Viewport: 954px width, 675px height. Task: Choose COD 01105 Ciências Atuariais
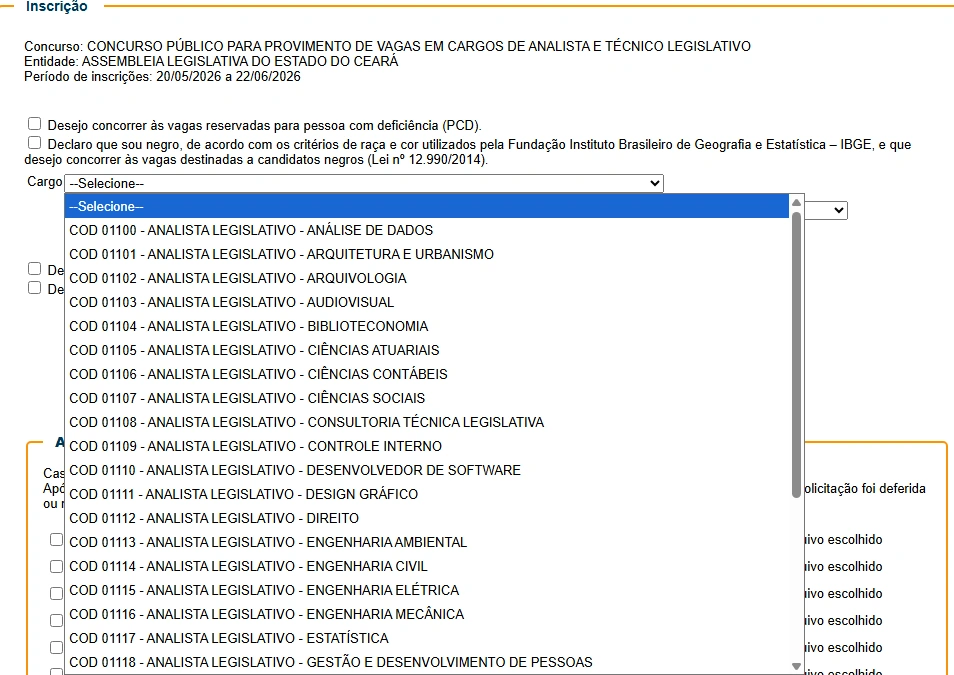(x=427, y=351)
